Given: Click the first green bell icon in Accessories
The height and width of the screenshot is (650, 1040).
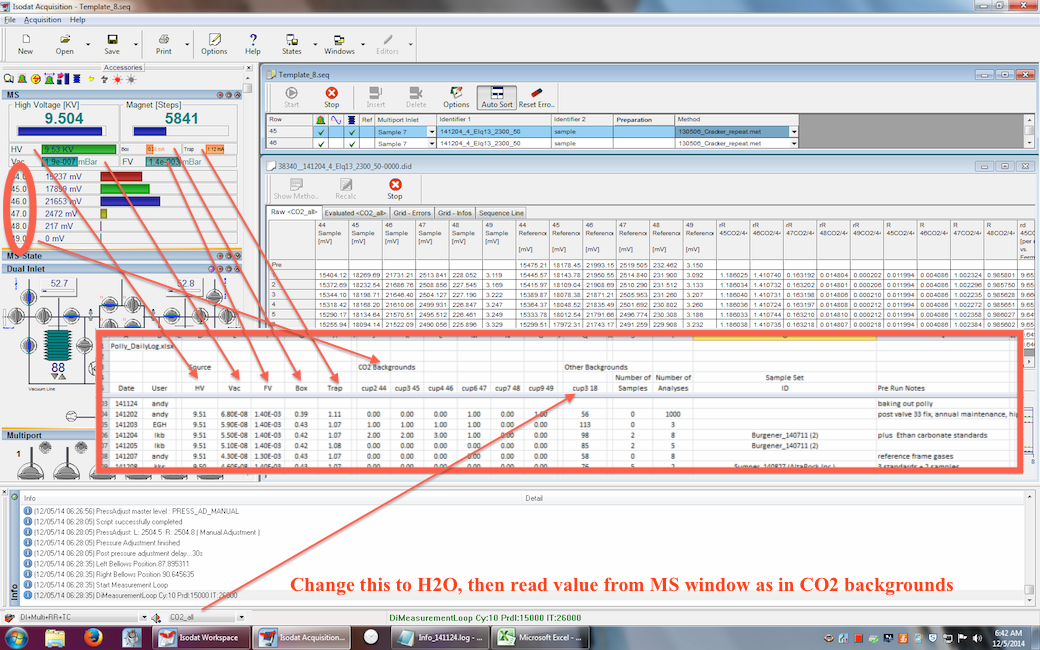Looking at the screenshot, I should coord(22,79).
